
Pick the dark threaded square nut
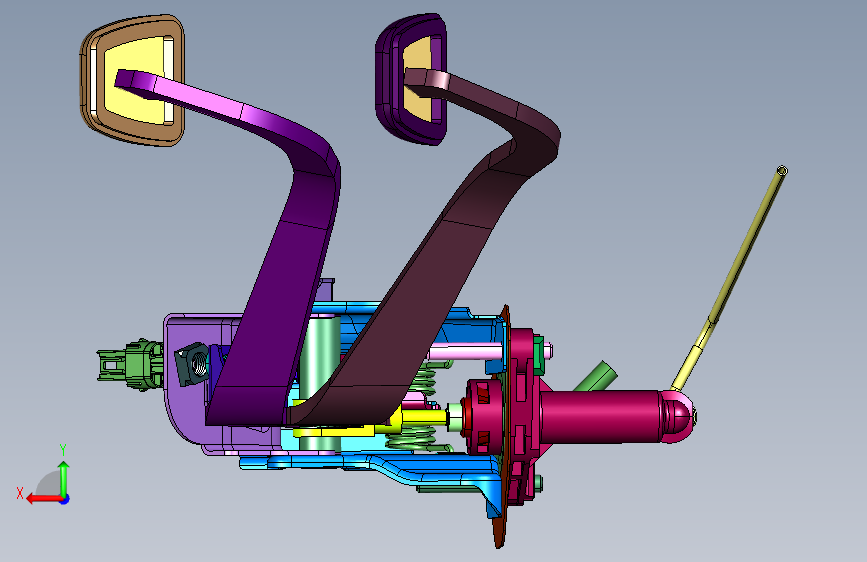click(192, 363)
